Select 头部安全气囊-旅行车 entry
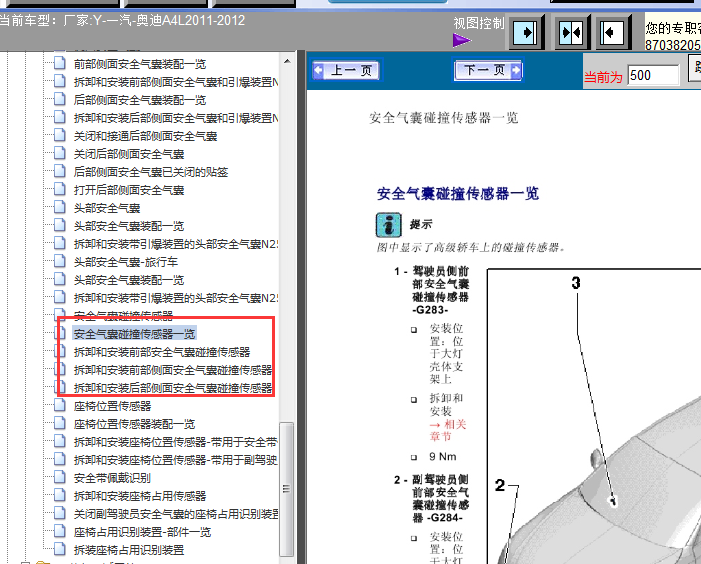 pyautogui.click(x=126, y=262)
